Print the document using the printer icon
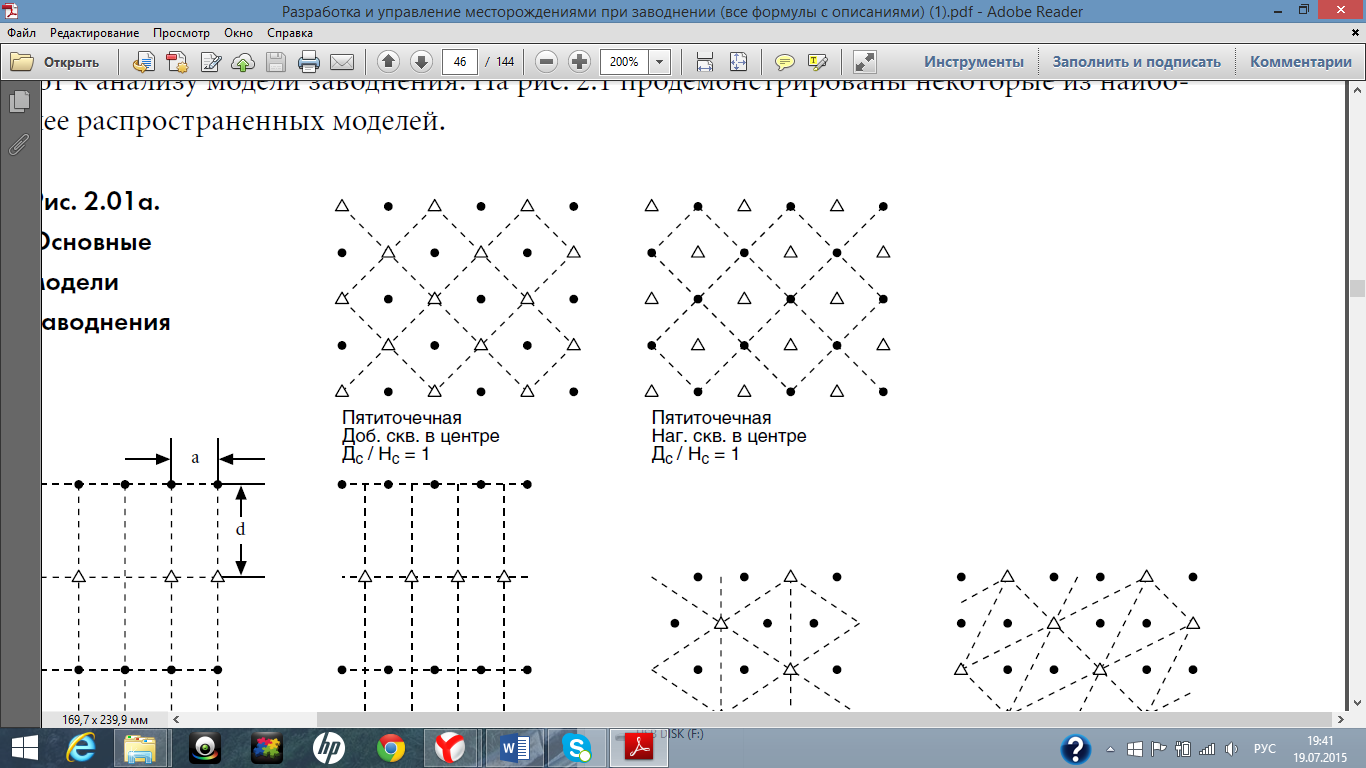Viewport: 1366px width, 768px height. [309, 62]
